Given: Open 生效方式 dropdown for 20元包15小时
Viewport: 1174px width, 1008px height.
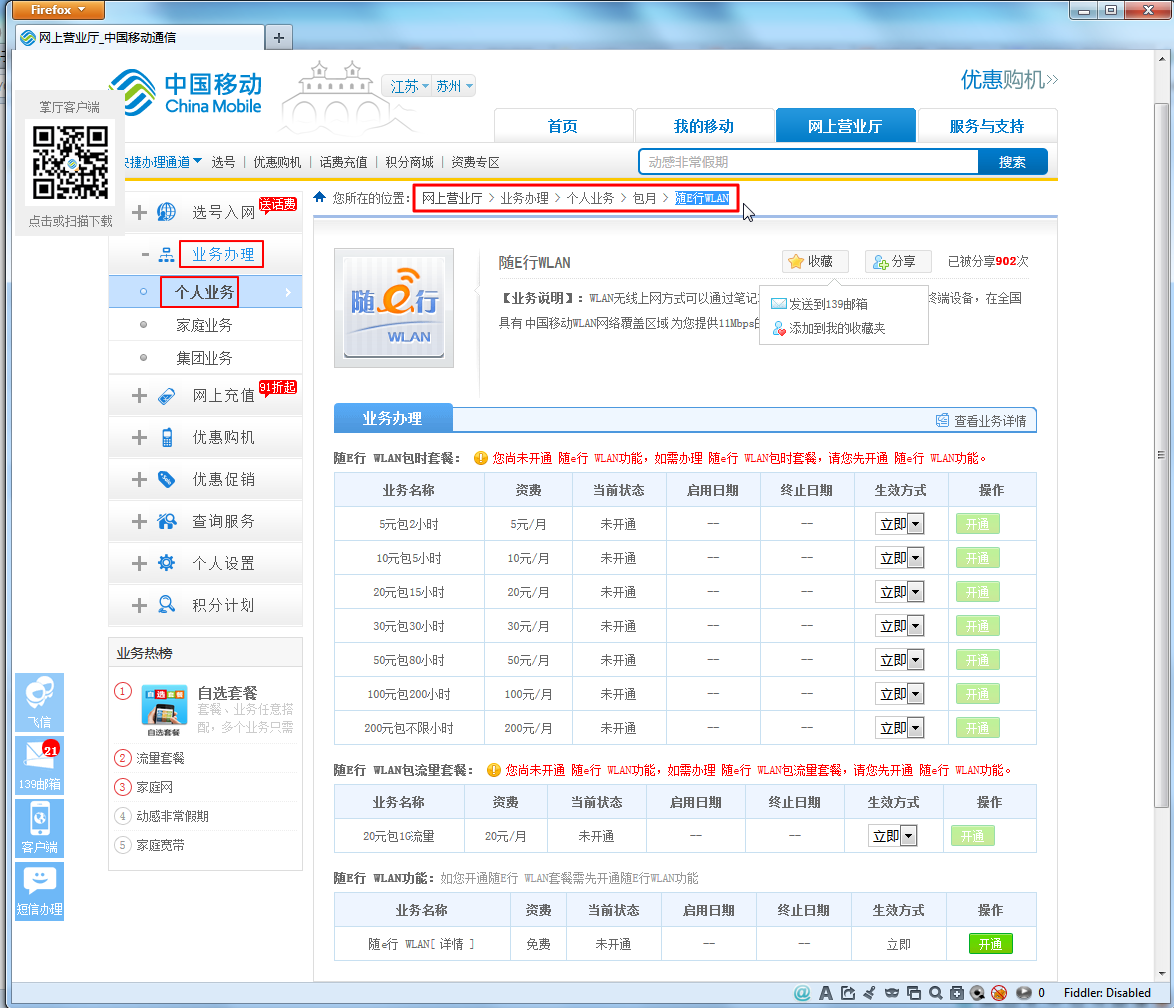Looking at the screenshot, I should 899,592.
